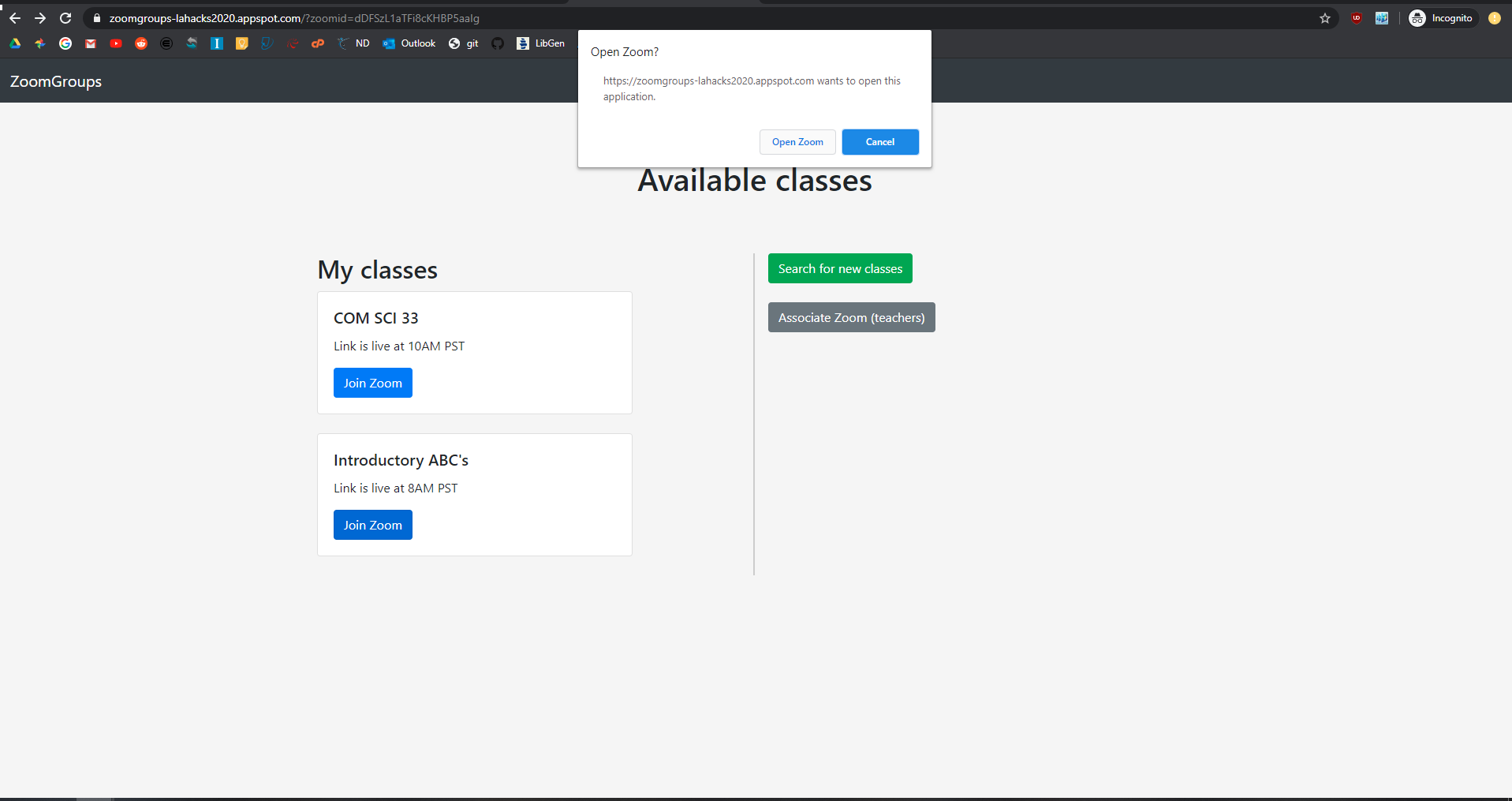Click the Available classes heading
This screenshot has width=1512, height=801.
[755, 181]
